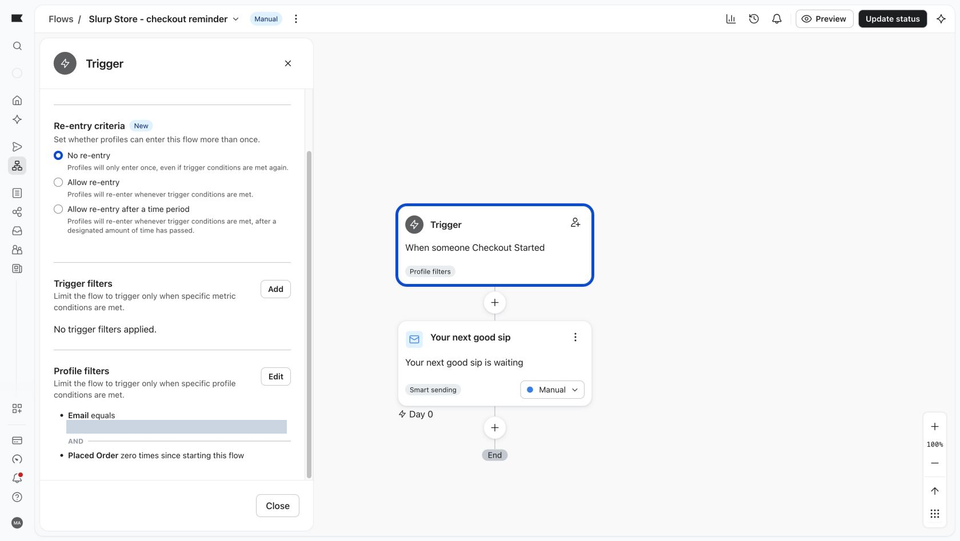Open the Flows icon in sidebar

[17, 166]
